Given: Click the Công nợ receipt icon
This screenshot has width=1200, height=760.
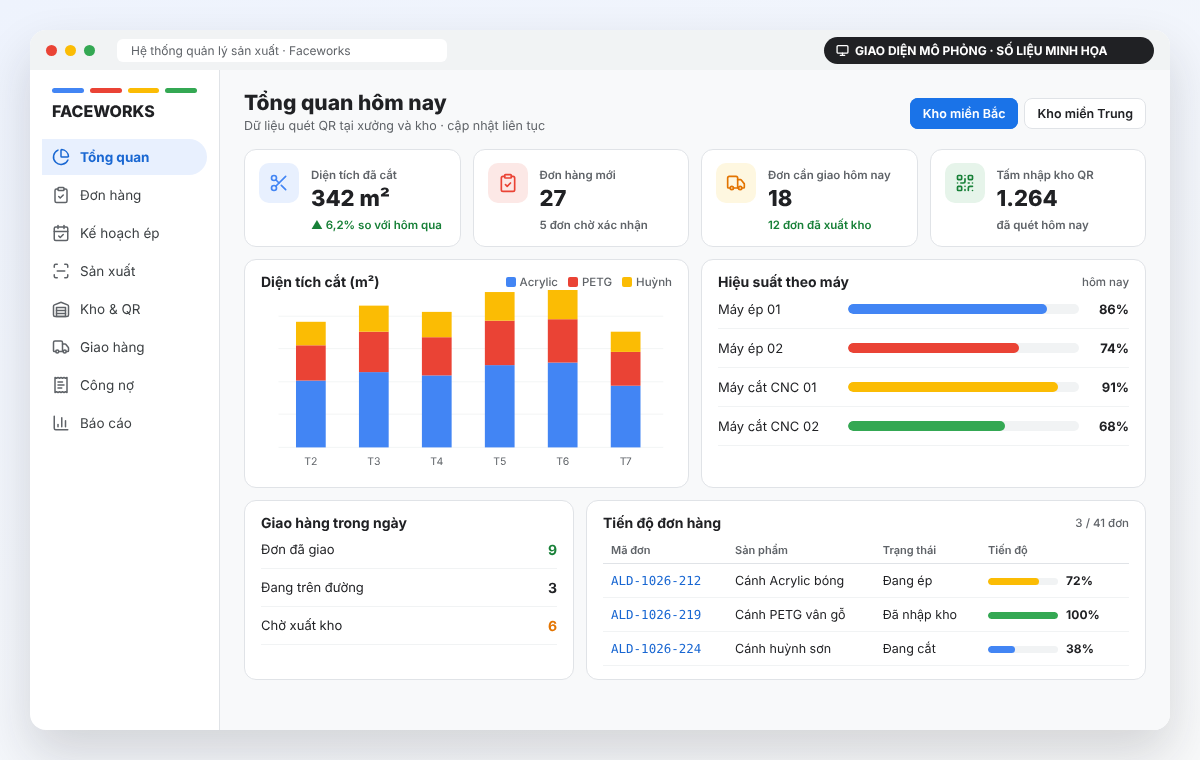Looking at the screenshot, I should [x=61, y=385].
